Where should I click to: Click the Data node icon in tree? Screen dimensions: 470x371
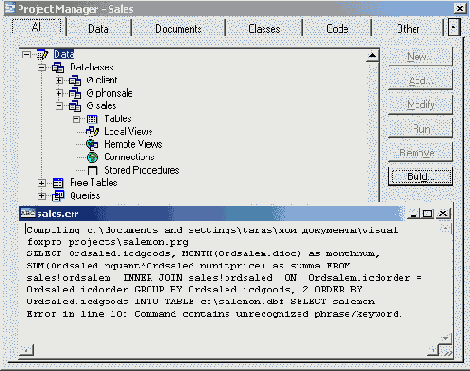(43, 54)
